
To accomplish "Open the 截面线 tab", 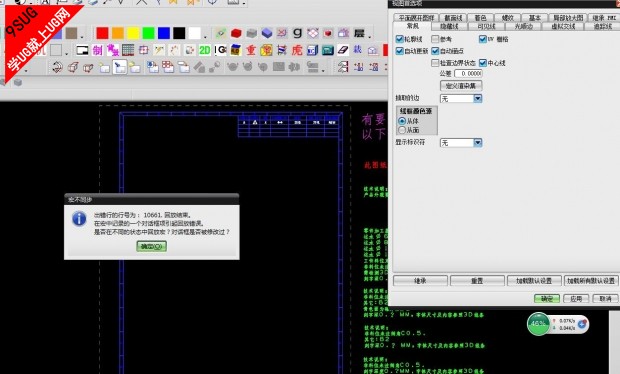I will coord(453,18).
